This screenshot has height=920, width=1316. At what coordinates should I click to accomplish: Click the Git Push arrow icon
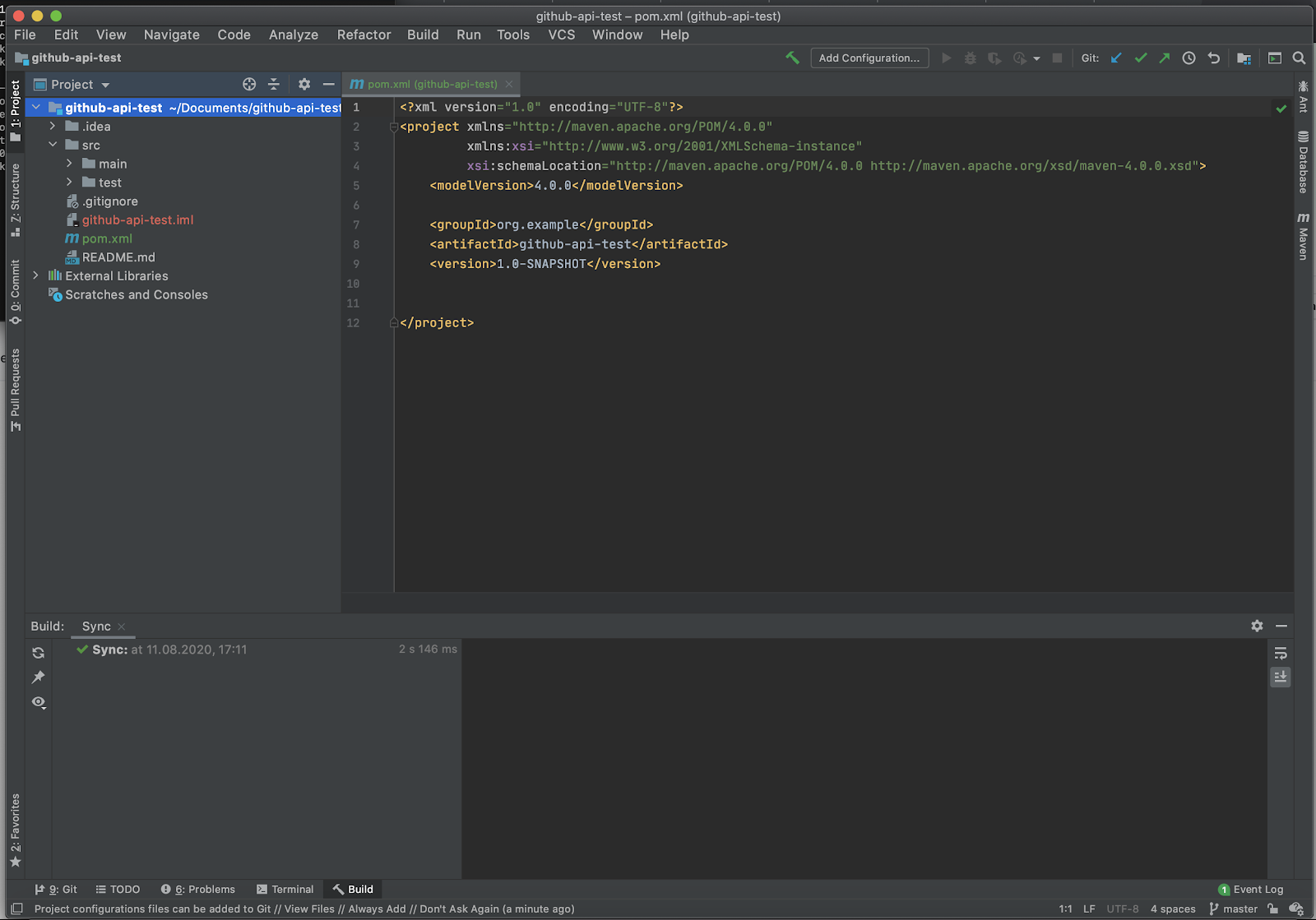(x=1164, y=58)
